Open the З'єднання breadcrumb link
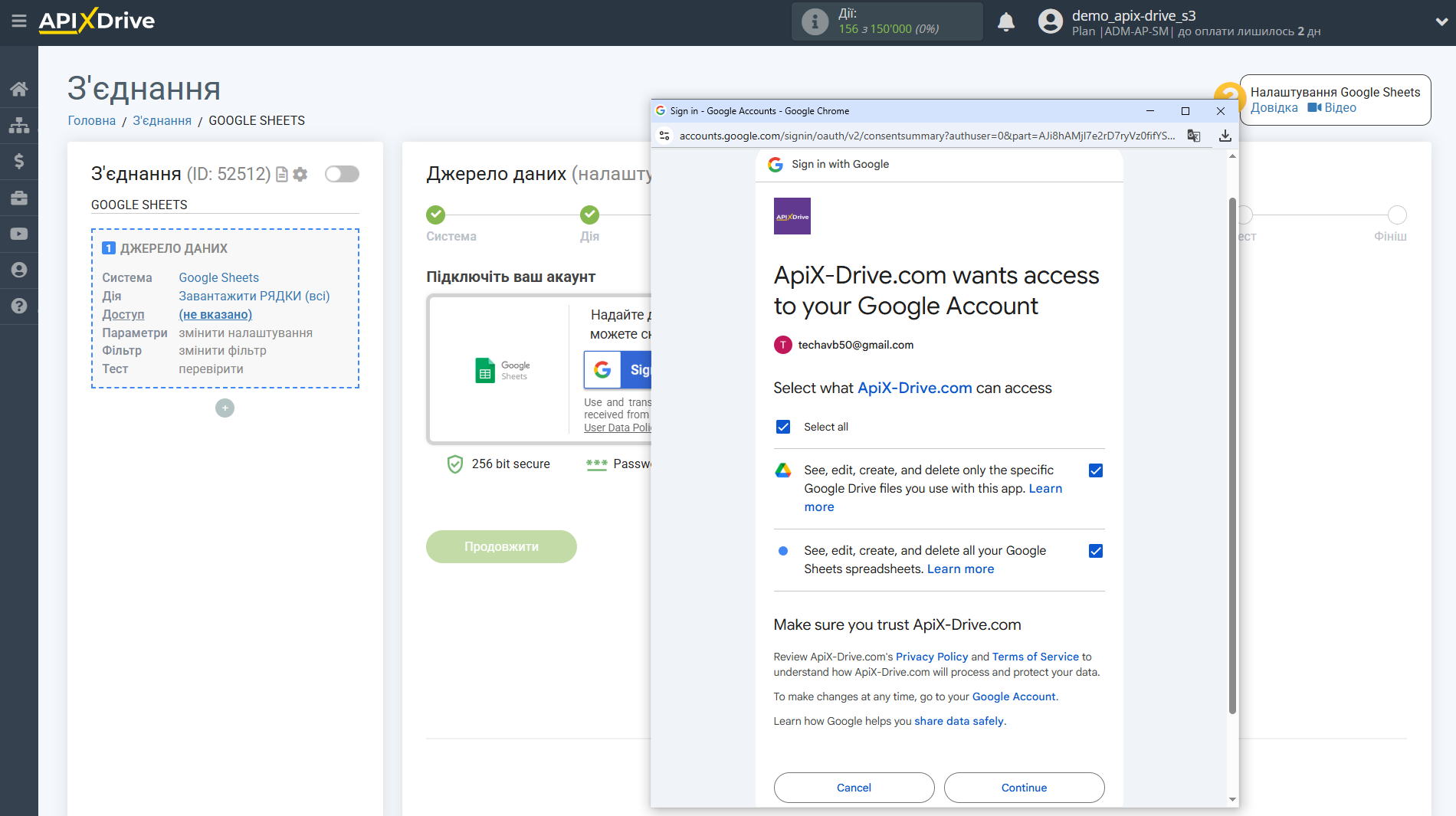The height and width of the screenshot is (816, 1456). (x=162, y=120)
